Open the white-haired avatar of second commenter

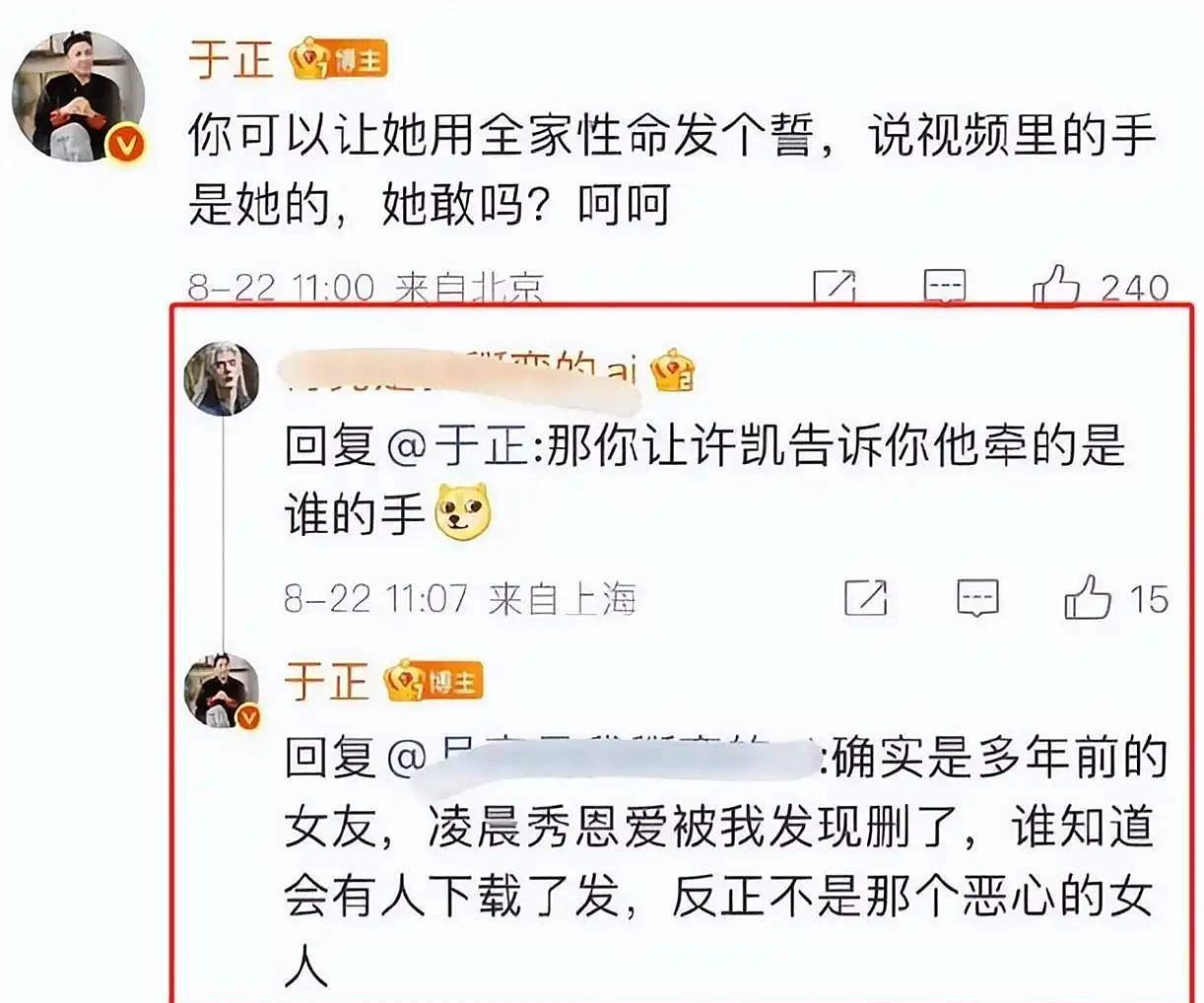click(222, 378)
